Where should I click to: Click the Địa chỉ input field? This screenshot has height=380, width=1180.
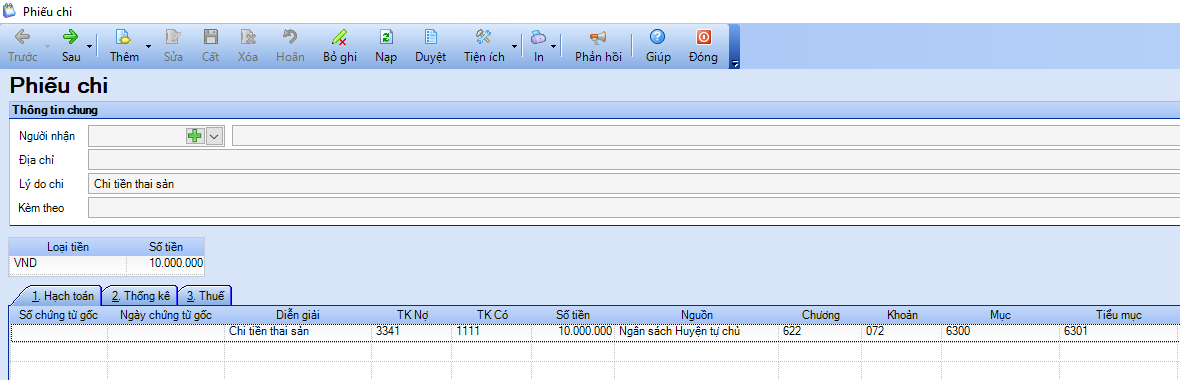click(634, 160)
